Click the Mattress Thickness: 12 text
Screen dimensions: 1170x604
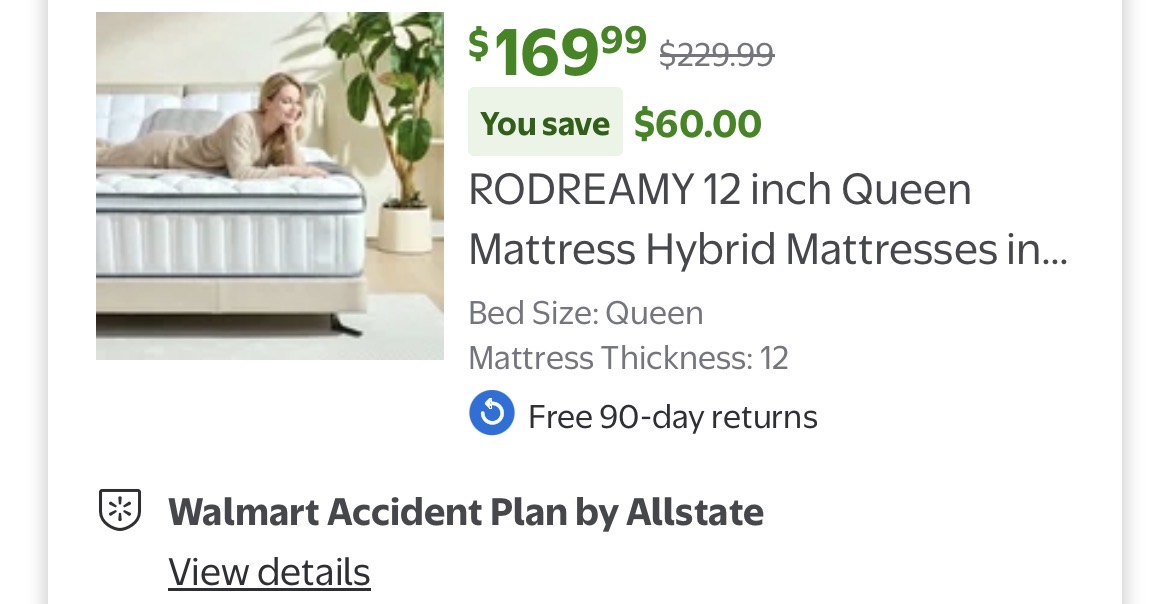click(x=628, y=357)
